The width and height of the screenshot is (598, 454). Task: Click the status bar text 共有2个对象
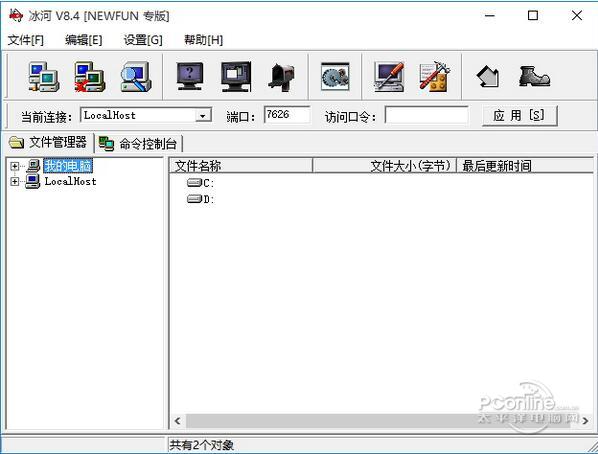(x=202, y=445)
